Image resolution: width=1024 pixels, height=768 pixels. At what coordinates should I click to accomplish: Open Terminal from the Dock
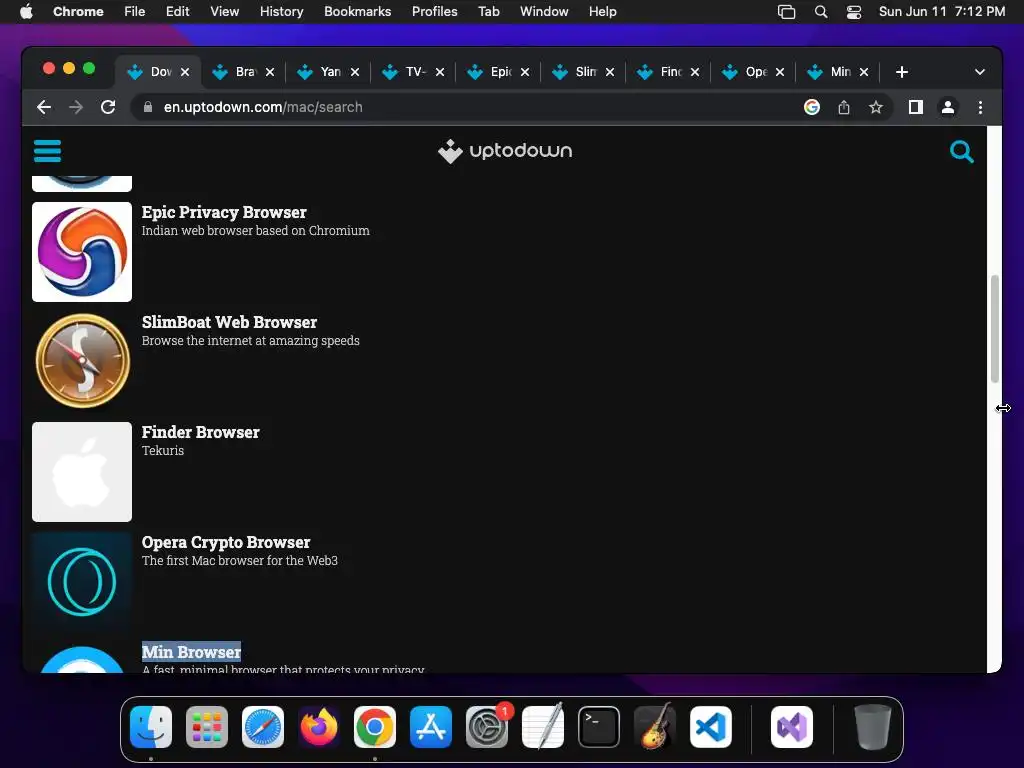599,727
